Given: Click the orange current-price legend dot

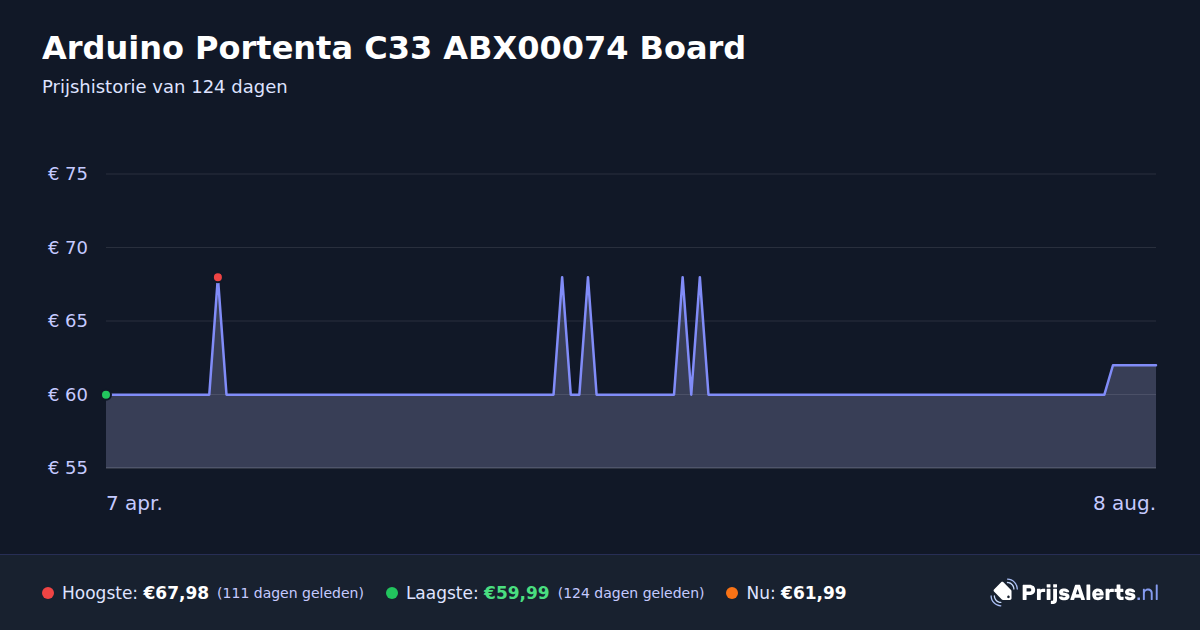Looking at the screenshot, I should click(x=732, y=593).
